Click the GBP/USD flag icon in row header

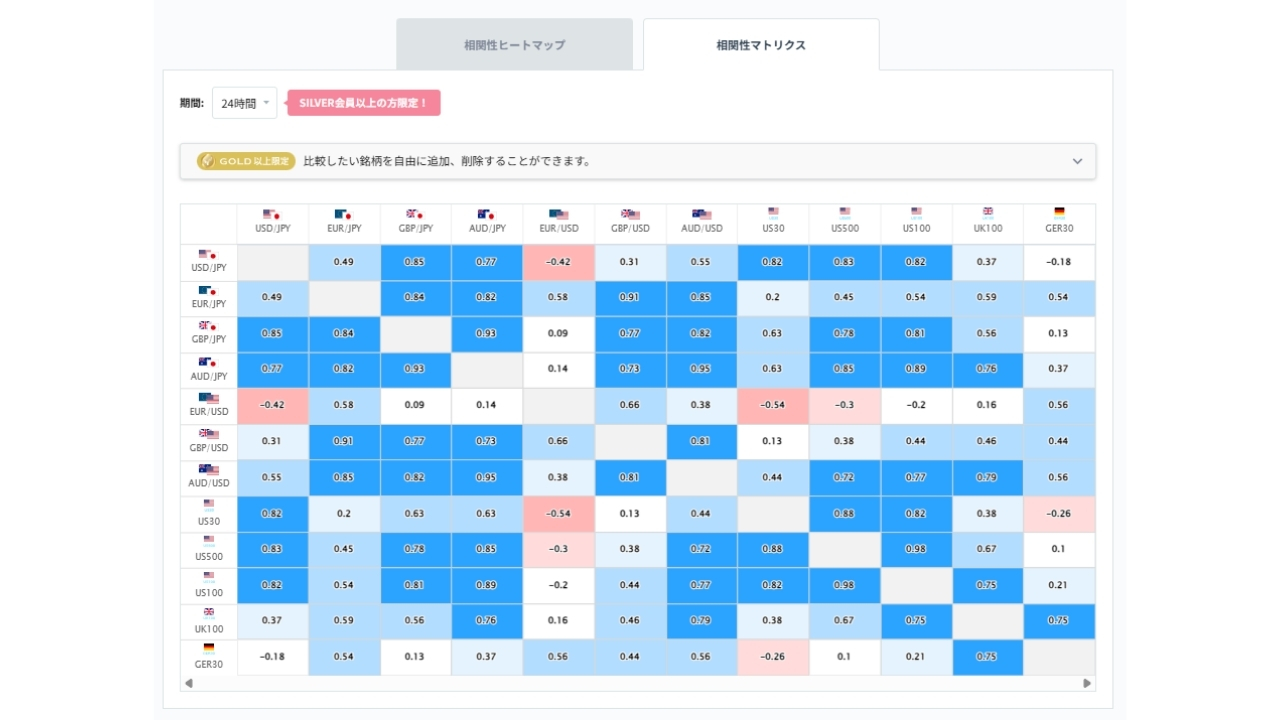tap(209, 434)
